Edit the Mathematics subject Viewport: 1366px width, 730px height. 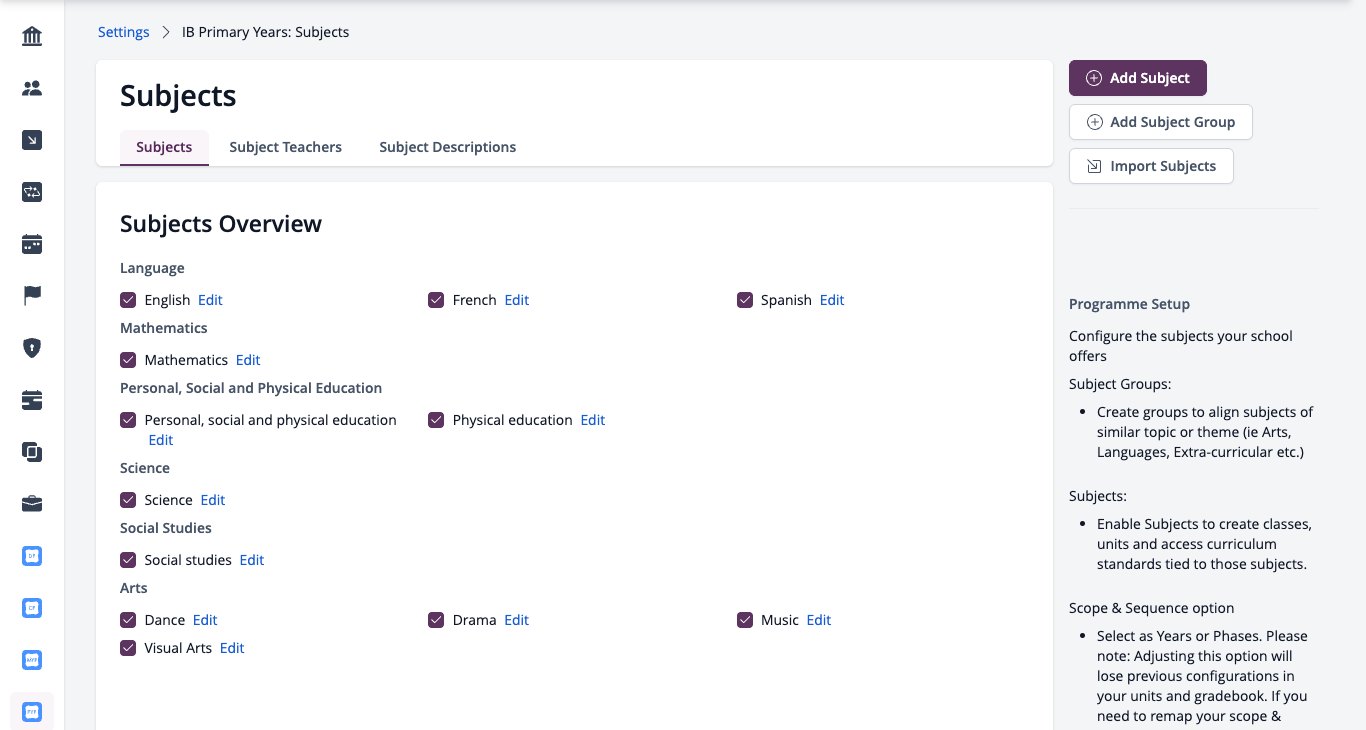(x=248, y=360)
